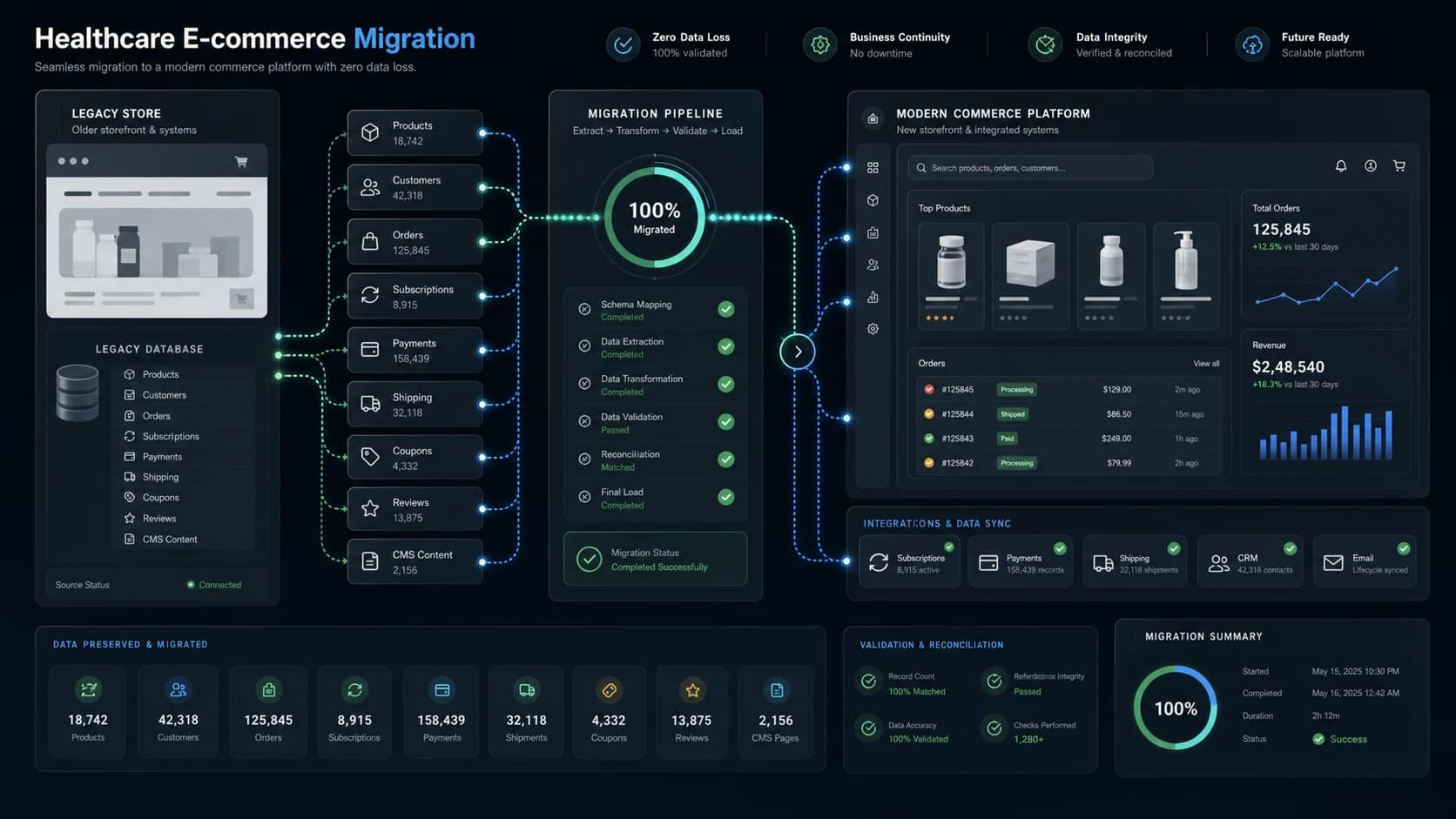
Task: Click the Record Count matched check circle
Action: pos(868,681)
